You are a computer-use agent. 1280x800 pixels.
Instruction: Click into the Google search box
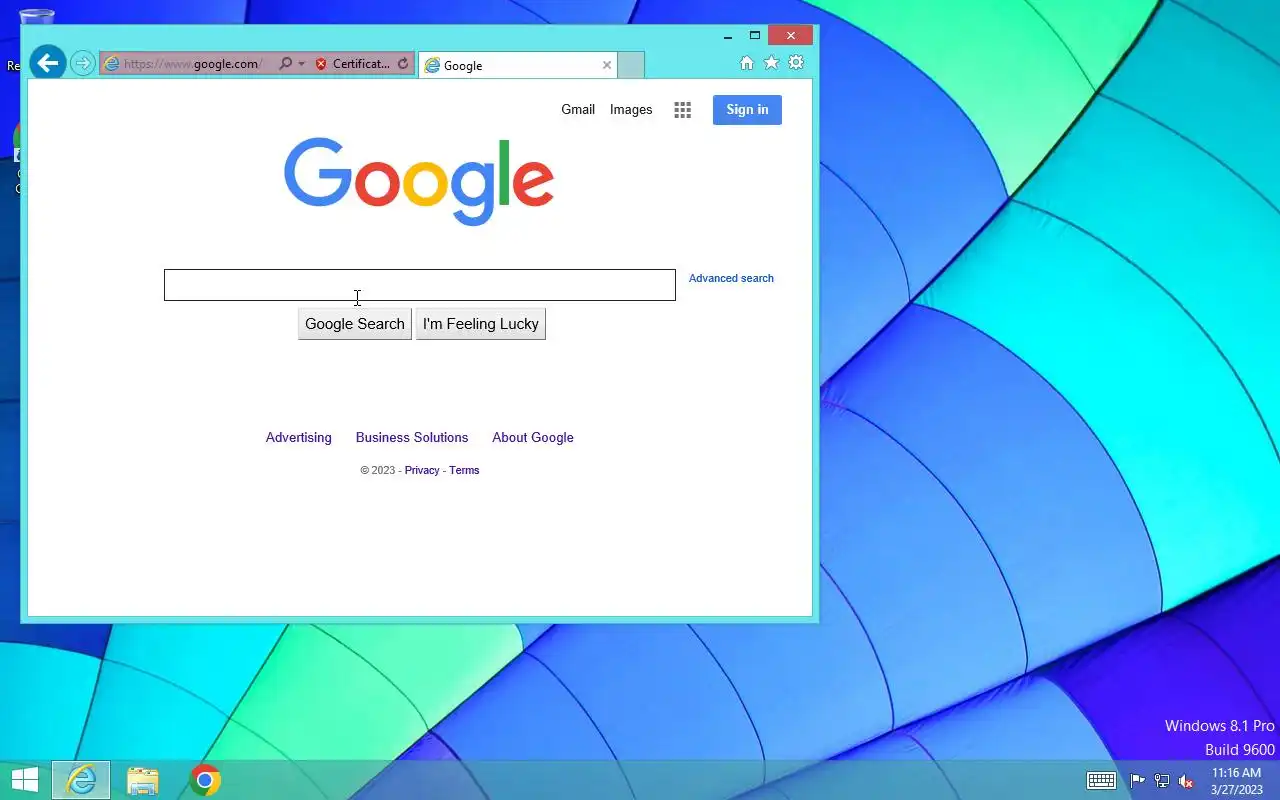click(x=420, y=285)
